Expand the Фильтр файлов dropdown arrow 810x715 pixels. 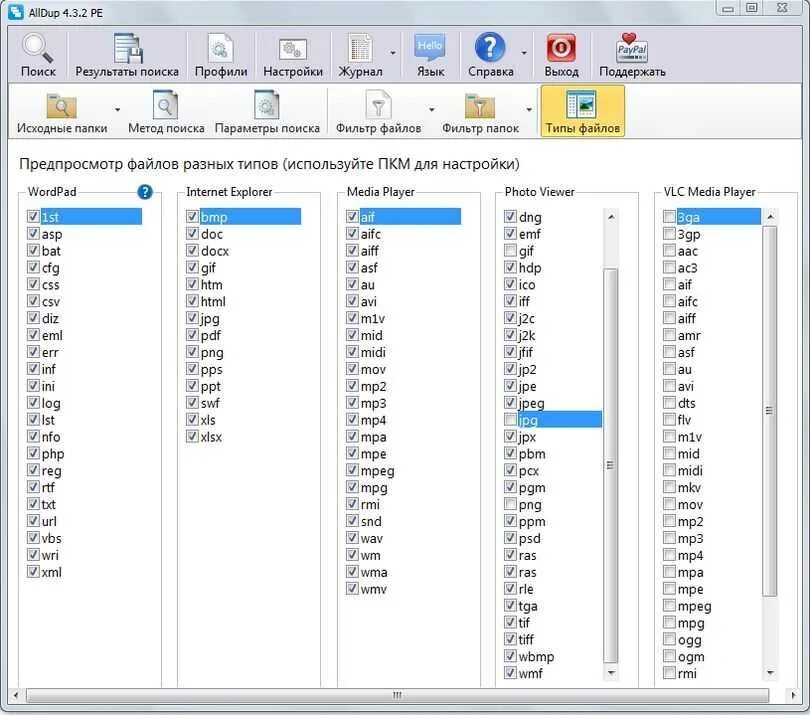[x=431, y=110]
